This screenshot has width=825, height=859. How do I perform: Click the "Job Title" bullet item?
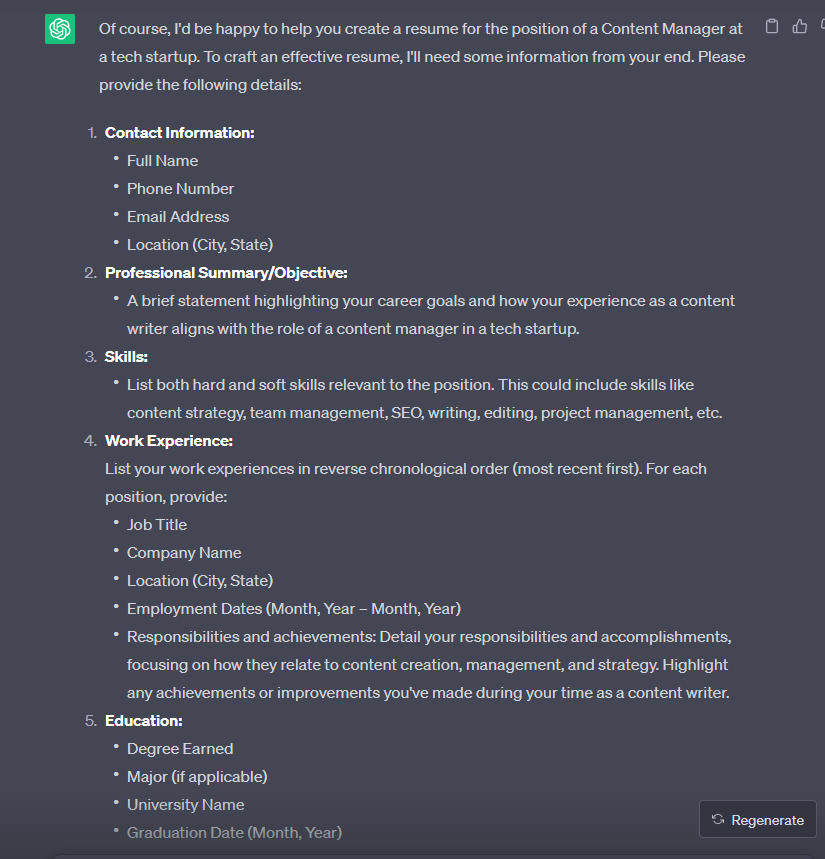point(157,524)
